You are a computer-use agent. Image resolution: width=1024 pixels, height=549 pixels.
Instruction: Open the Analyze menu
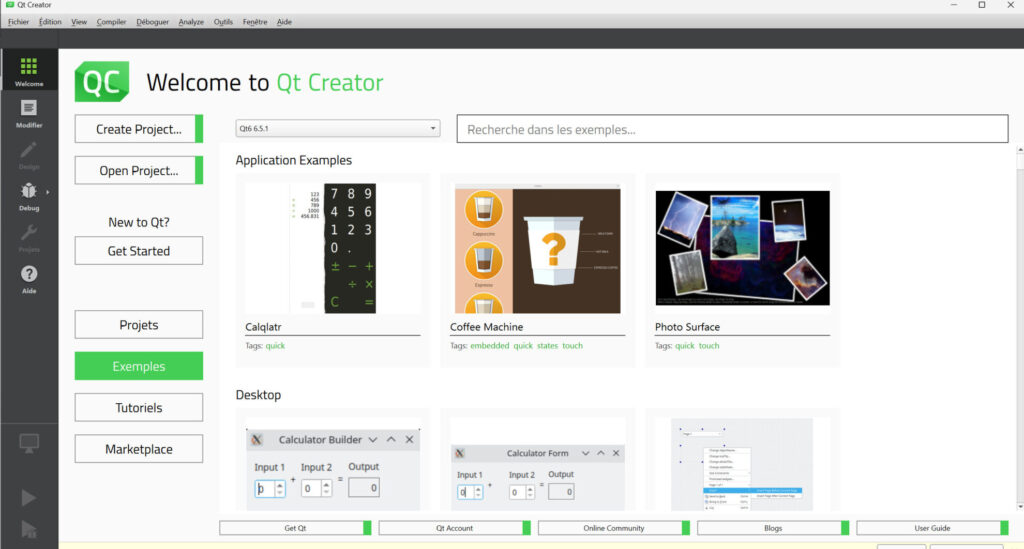(191, 22)
